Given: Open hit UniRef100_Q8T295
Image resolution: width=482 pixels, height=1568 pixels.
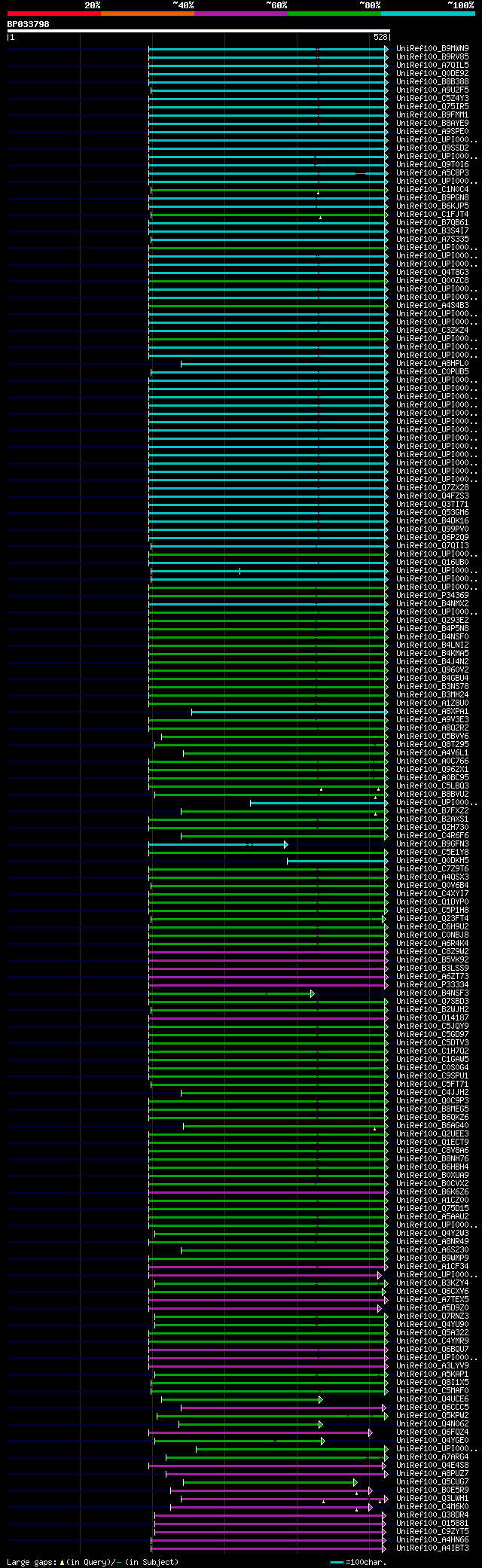Looking at the screenshot, I should pyautogui.click(x=432, y=744).
